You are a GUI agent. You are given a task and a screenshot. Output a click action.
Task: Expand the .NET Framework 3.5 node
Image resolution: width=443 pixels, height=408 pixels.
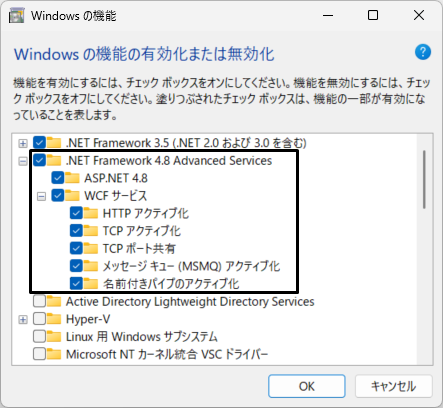pyautogui.click(x=23, y=143)
